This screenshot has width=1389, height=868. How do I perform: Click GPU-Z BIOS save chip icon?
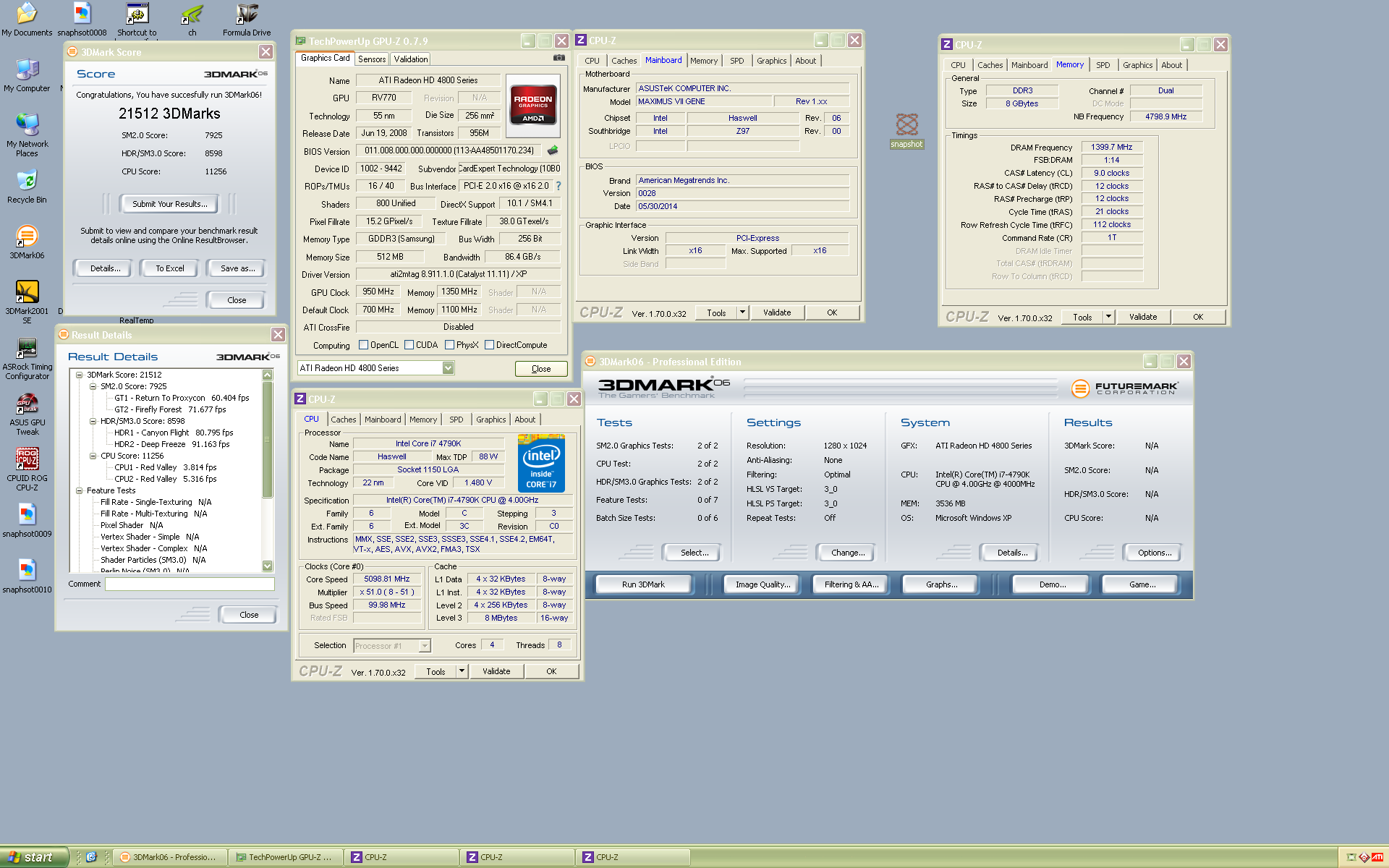click(553, 150)
